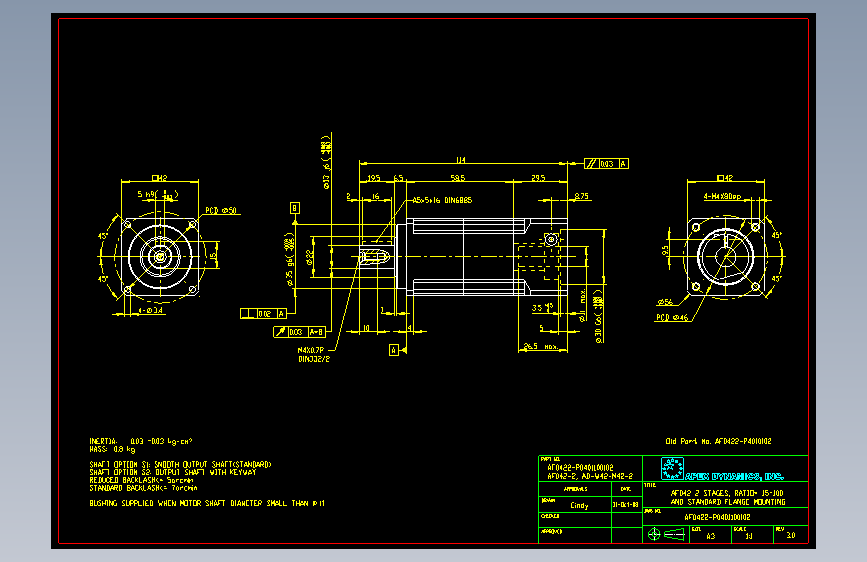Select the SHAFT OPTION S2 keyway note
867x562 pixels.
(x=173, y=472)
